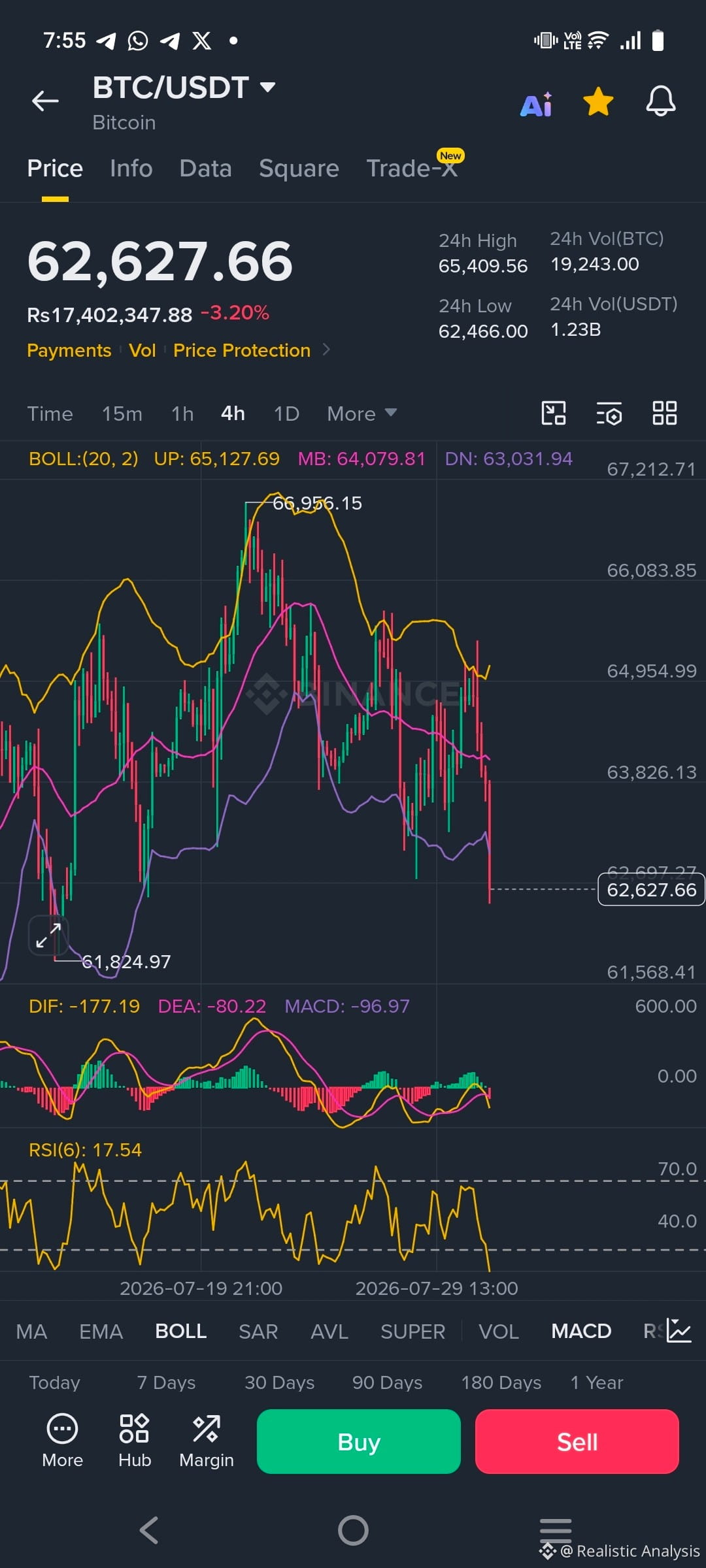Image resolution: width=706 pixels, height=1568 pixels.
Task: Select the 30 Days performance range
Action: point(280,1382)
